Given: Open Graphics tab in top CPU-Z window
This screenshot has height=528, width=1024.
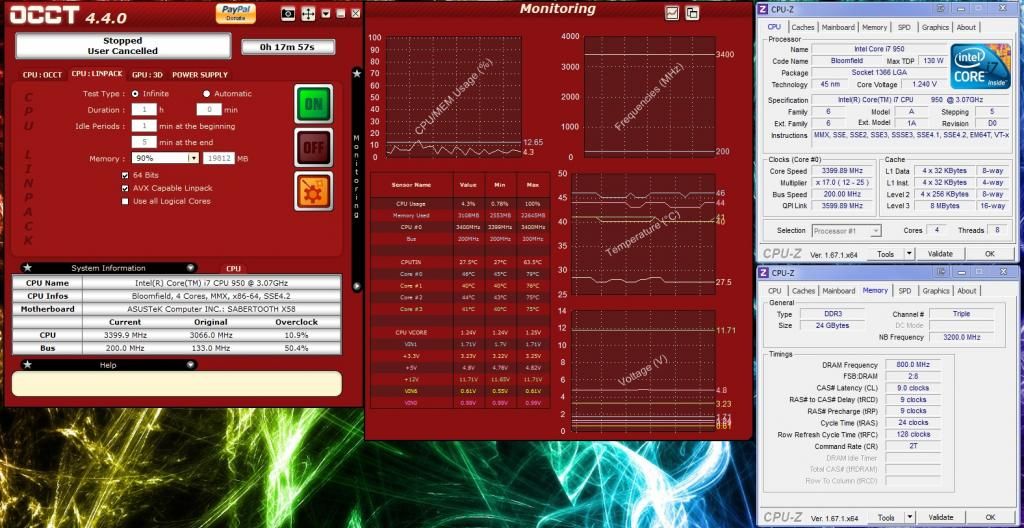Looking at the screenshot, I should [x=935, y=27].
